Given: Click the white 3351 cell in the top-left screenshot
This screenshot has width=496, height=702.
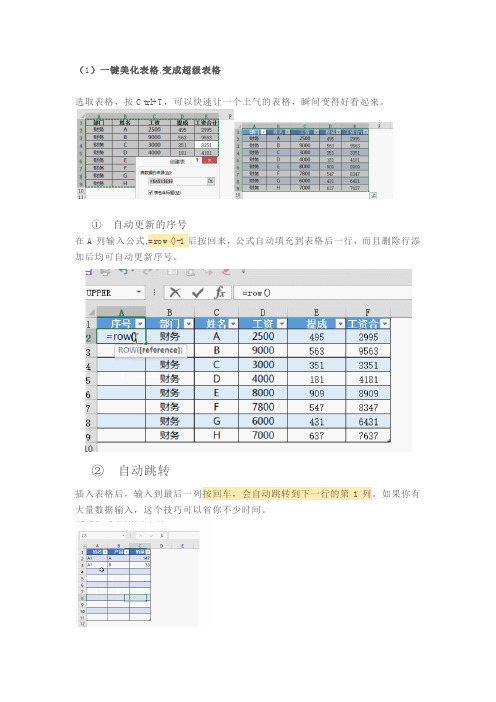Looking at the screenshot, I should pyautogui.click(x=207, y=145).
